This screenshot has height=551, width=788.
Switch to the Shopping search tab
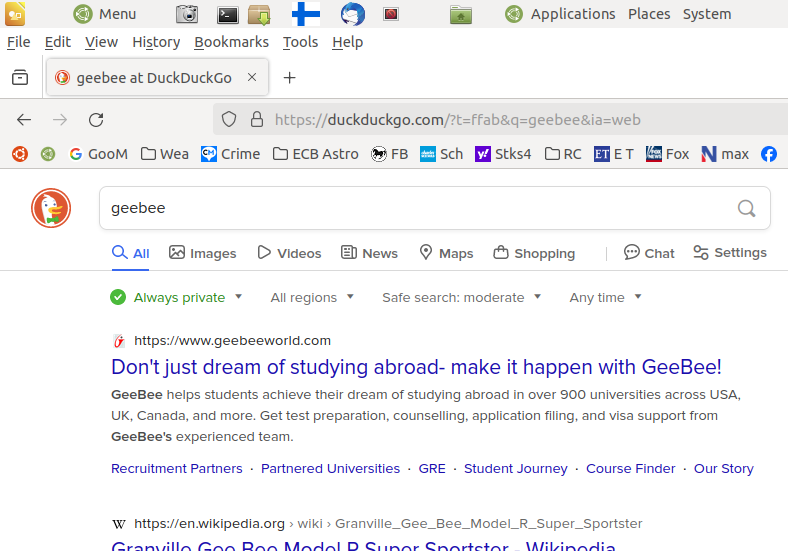pyautogui.click(x=534, y=253)
